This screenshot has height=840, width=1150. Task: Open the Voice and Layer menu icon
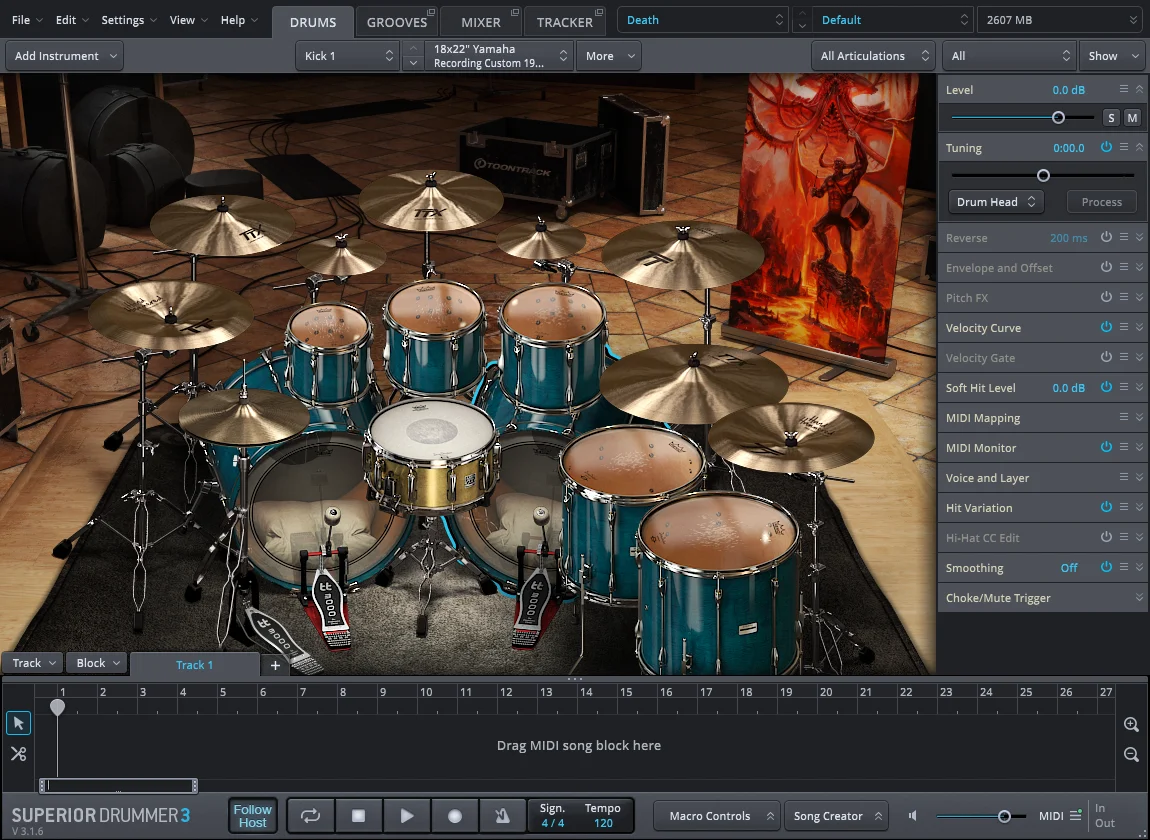pyautogui.click(x=1124, y=478)
